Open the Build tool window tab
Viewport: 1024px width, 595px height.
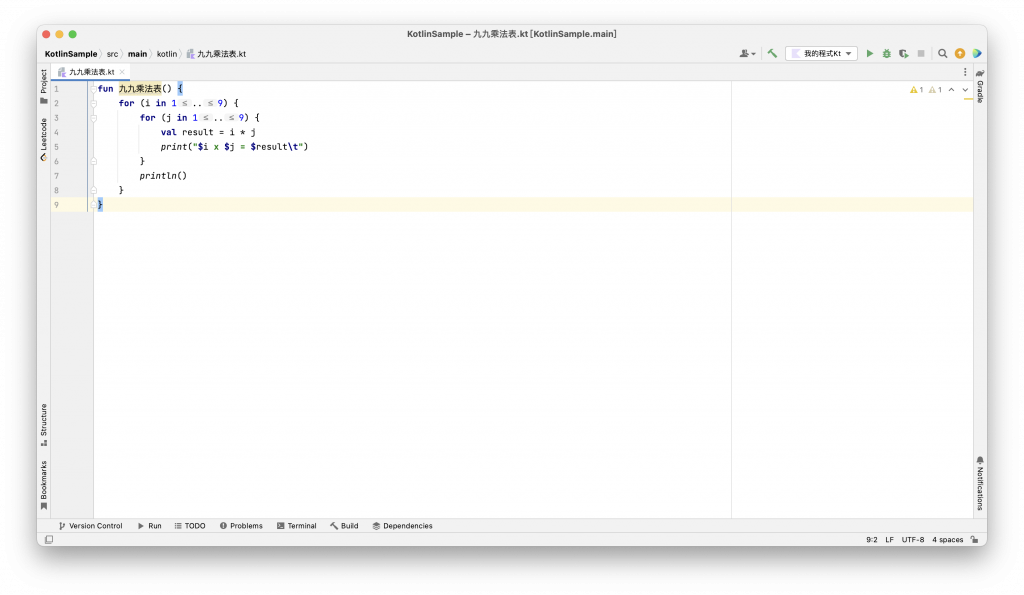(344, 526)
